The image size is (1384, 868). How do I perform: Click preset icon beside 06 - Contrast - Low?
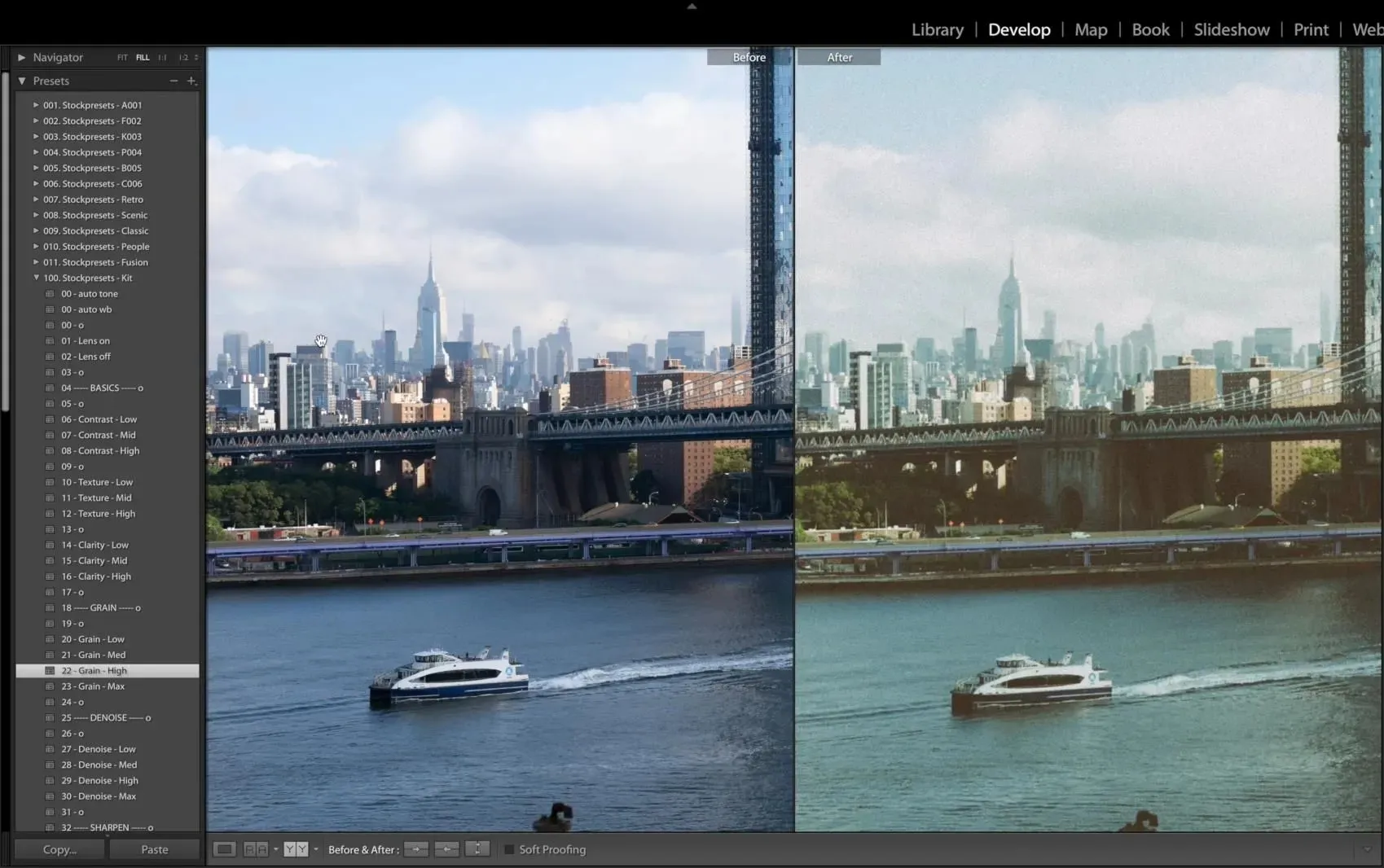pos(50,419)
